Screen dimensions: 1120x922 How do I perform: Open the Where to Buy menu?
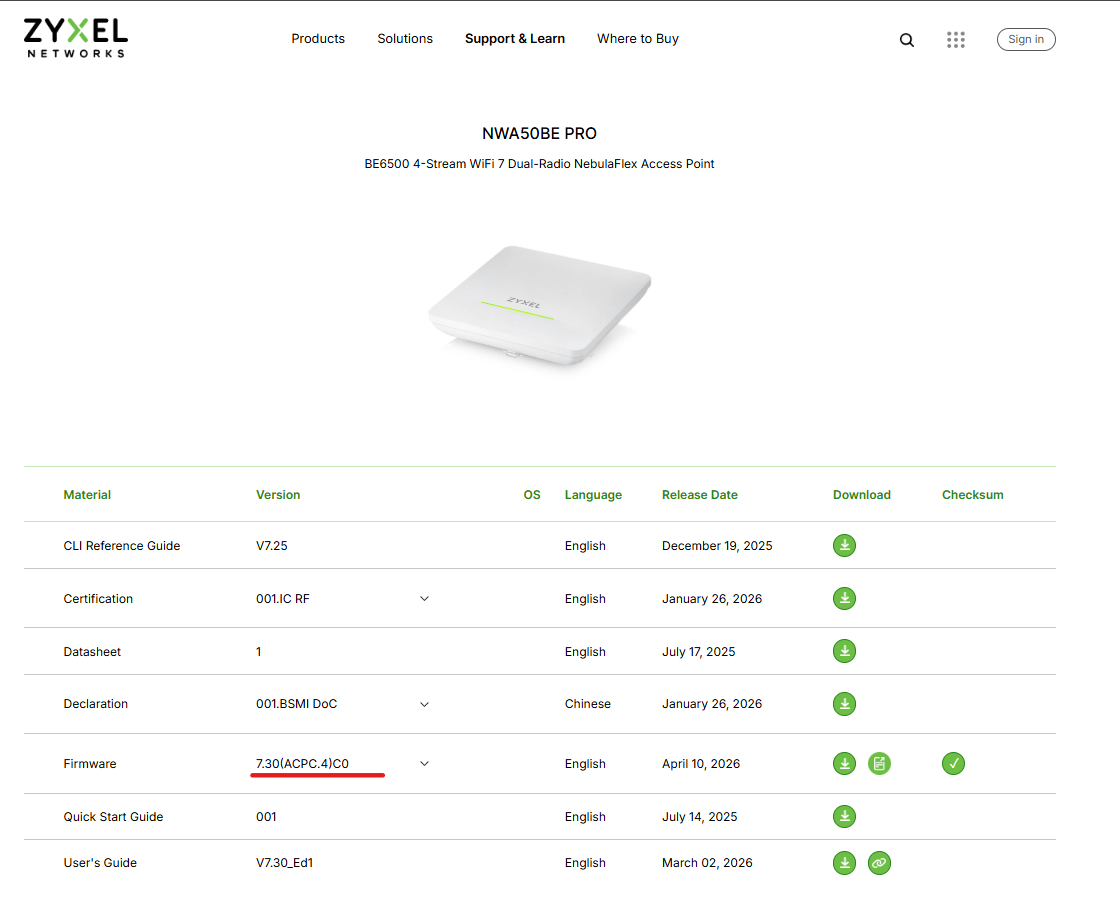[x=638, y=39]
